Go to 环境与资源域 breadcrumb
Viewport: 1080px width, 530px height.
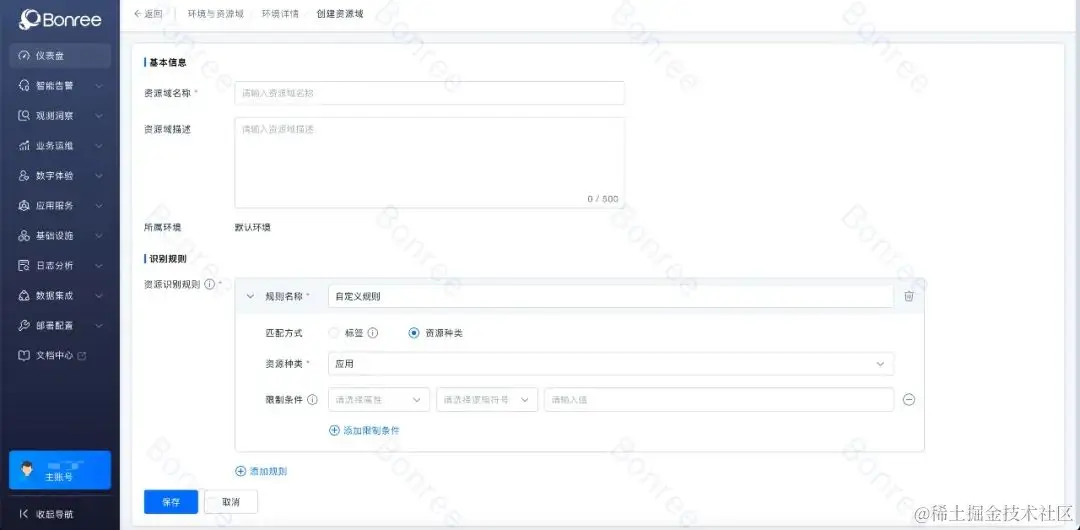coord(216,14)
